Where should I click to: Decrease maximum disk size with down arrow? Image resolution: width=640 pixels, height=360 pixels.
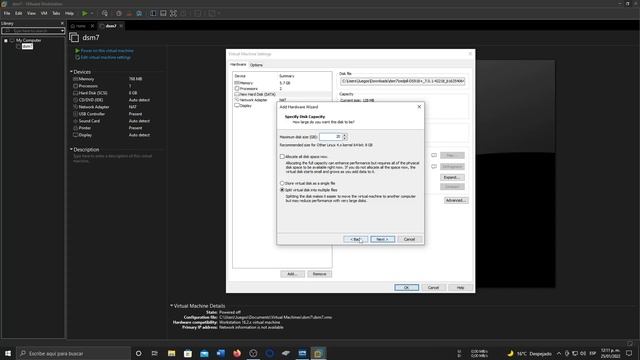point(345,139)
